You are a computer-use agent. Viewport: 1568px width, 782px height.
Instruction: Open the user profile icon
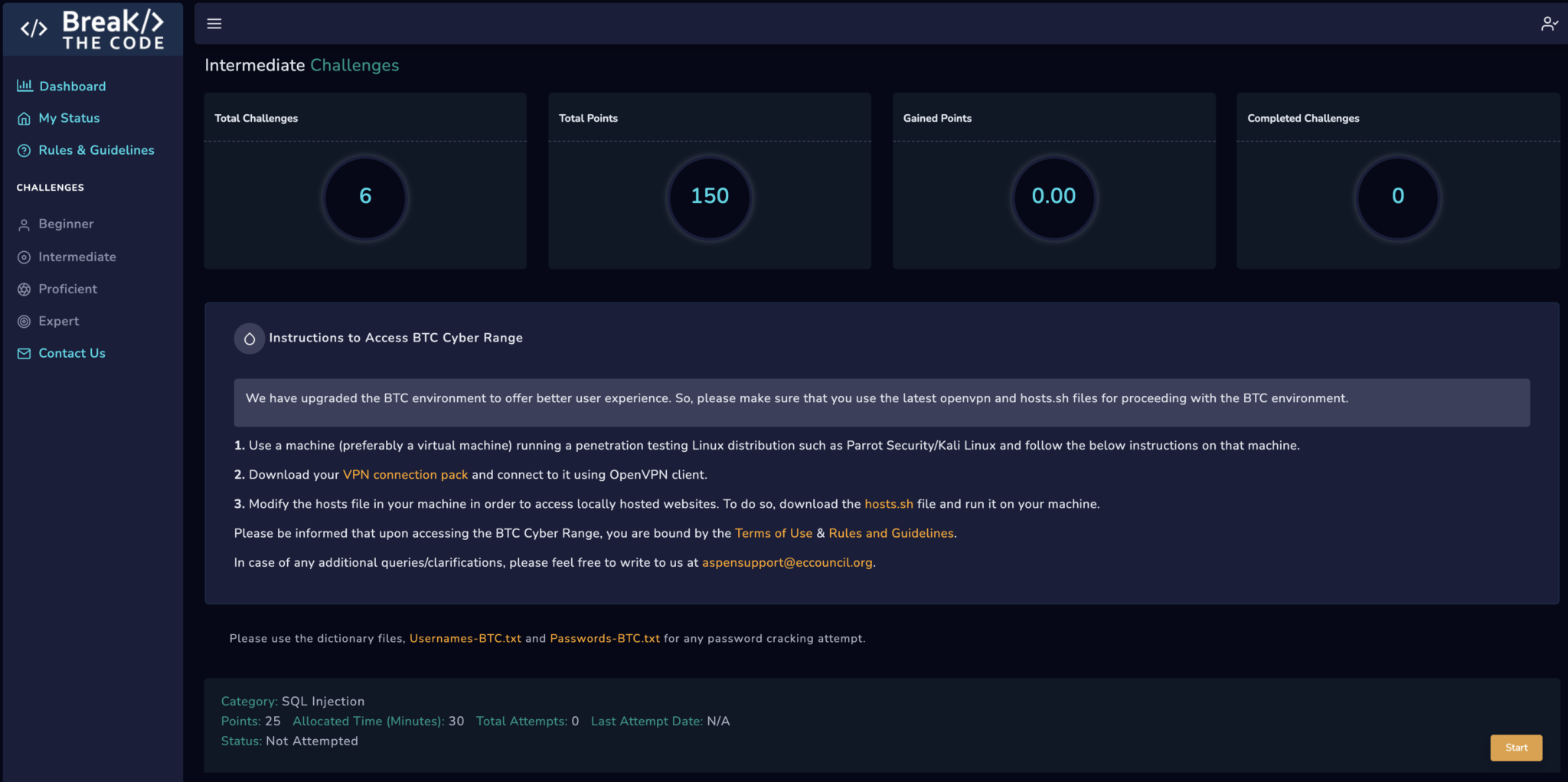coord(1549,24)
